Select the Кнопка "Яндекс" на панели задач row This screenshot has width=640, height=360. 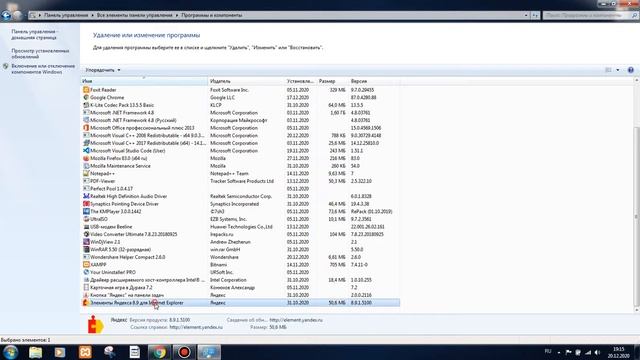(240, 295)
